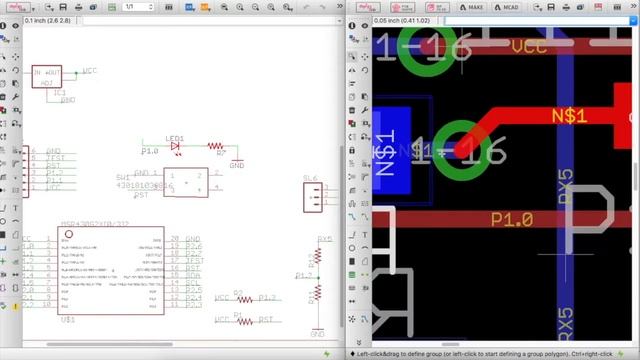Image resolution: width=640 pixels, height=360 pixels.
Task: Select the Circle tool in schematic toolbar
Action: point(3,221)
